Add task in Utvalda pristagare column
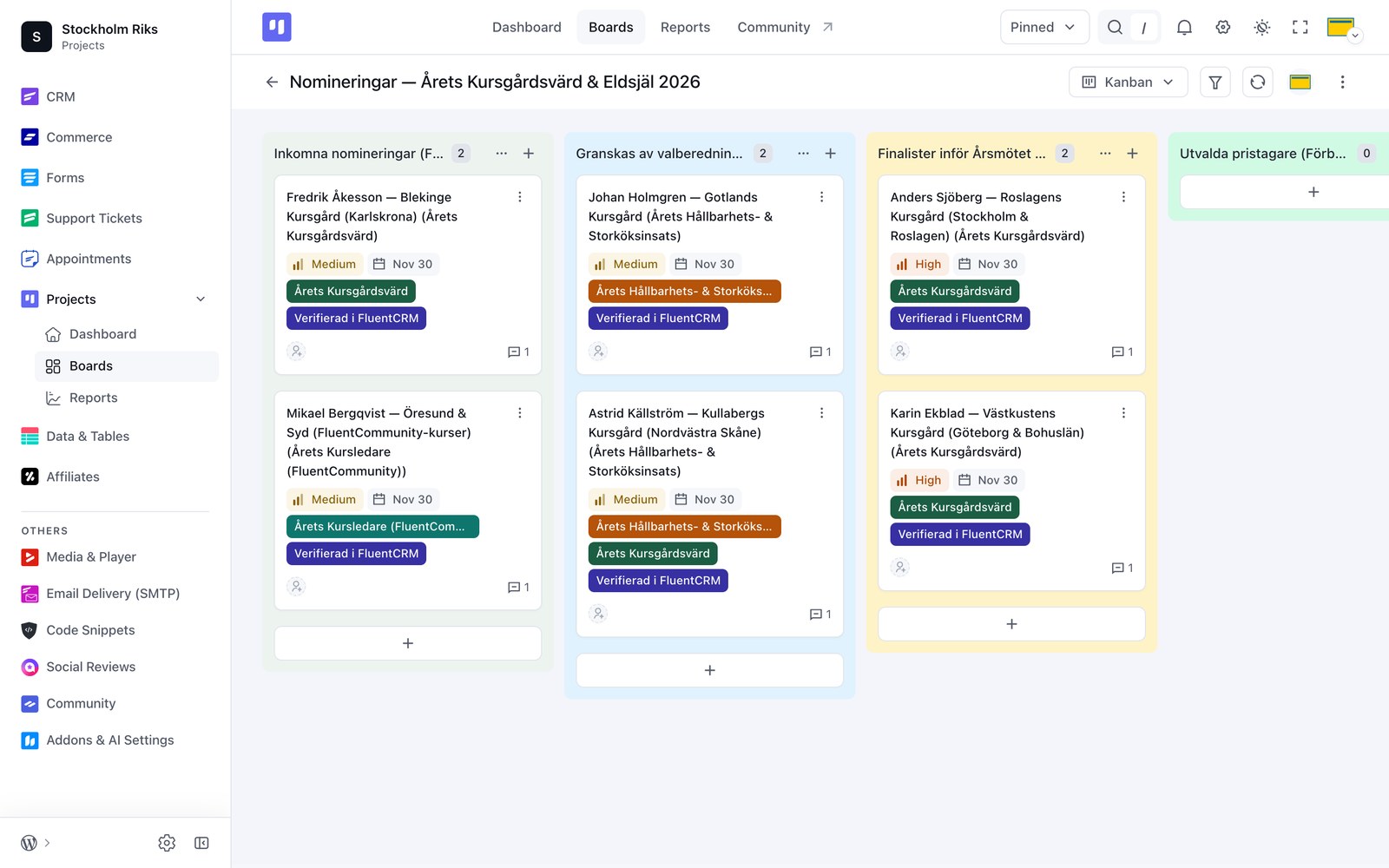 [x=1313, y=192]
